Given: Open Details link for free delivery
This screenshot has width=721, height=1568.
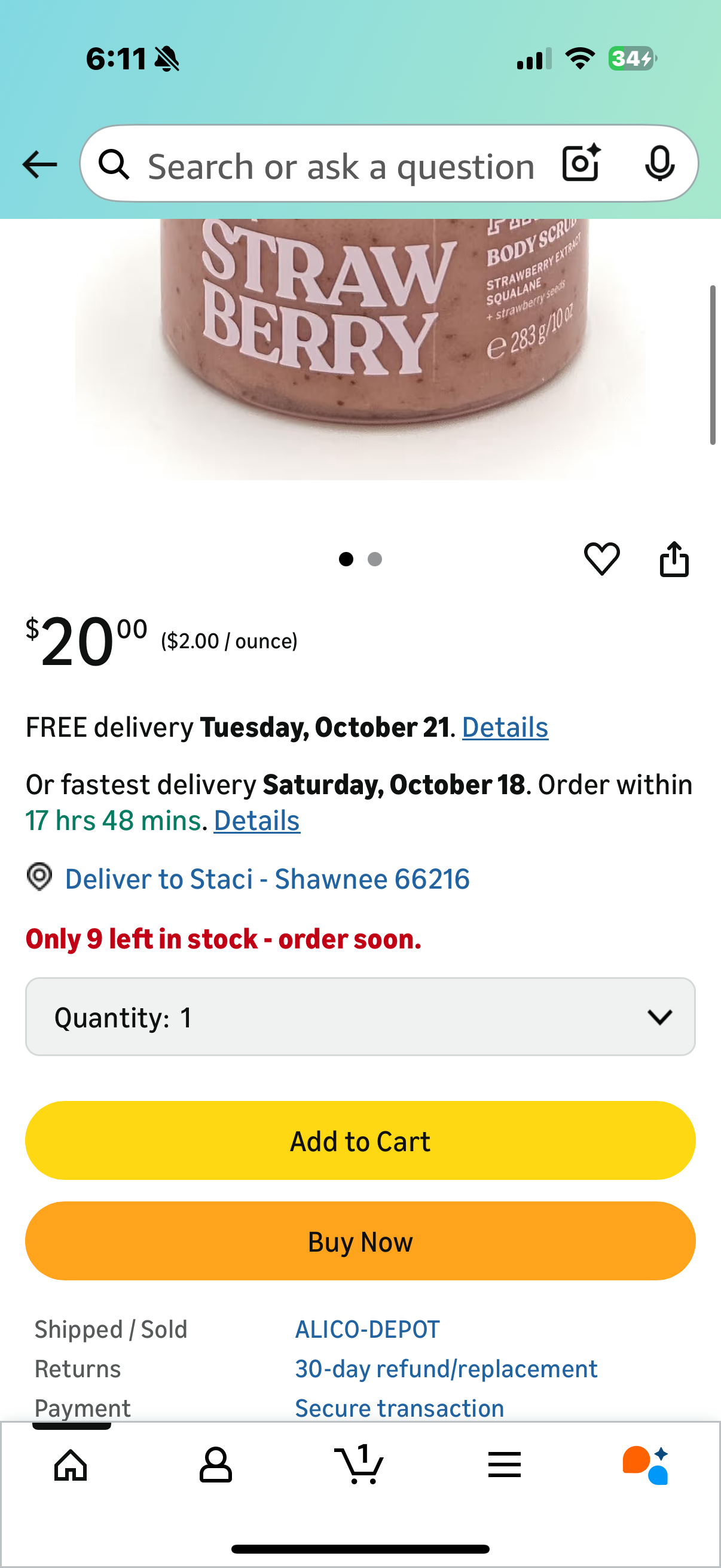Looking at the screenshot, I should pyautogui.click(x=505, y=727).
